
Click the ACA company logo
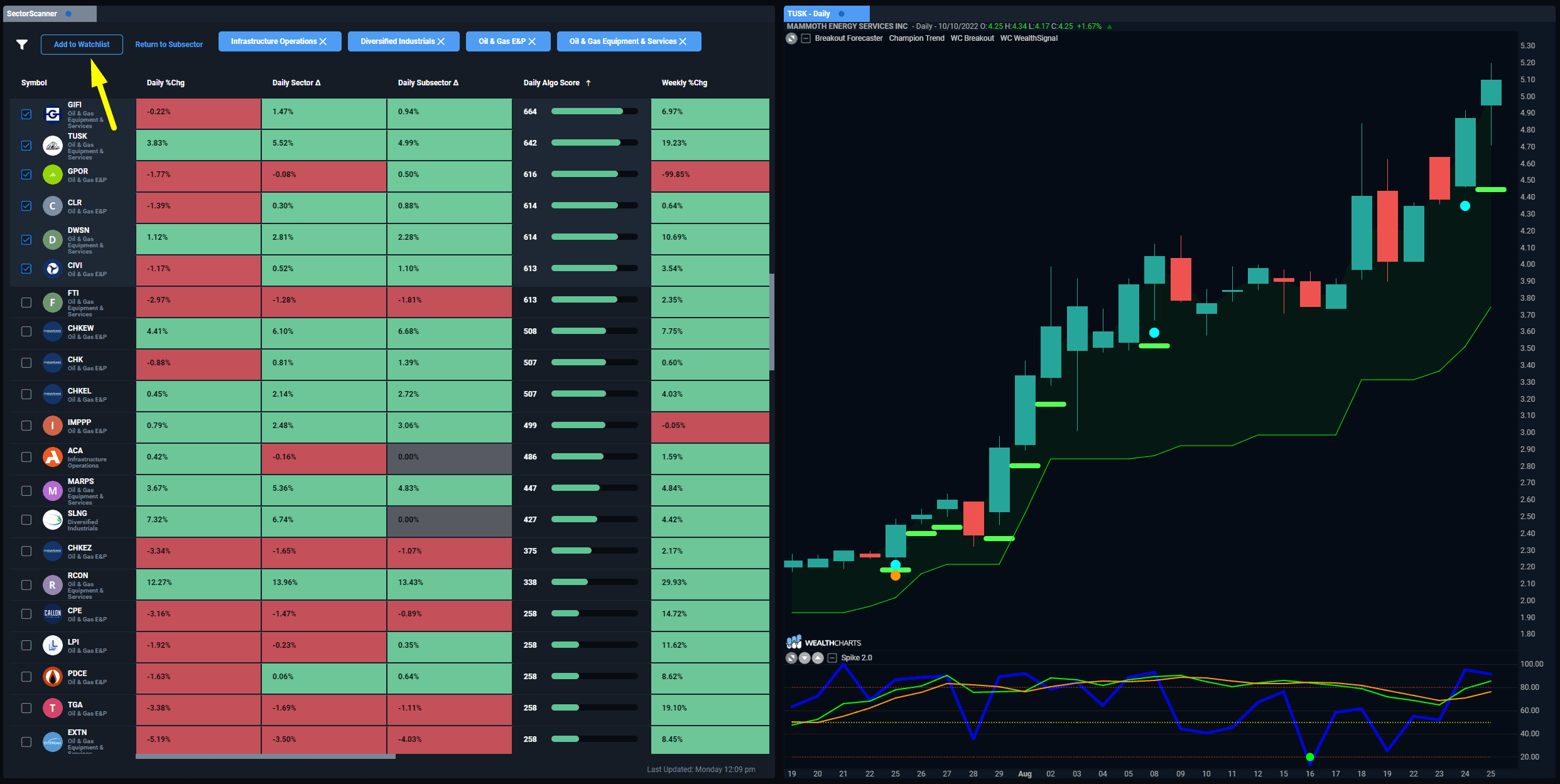coord(53,457)
